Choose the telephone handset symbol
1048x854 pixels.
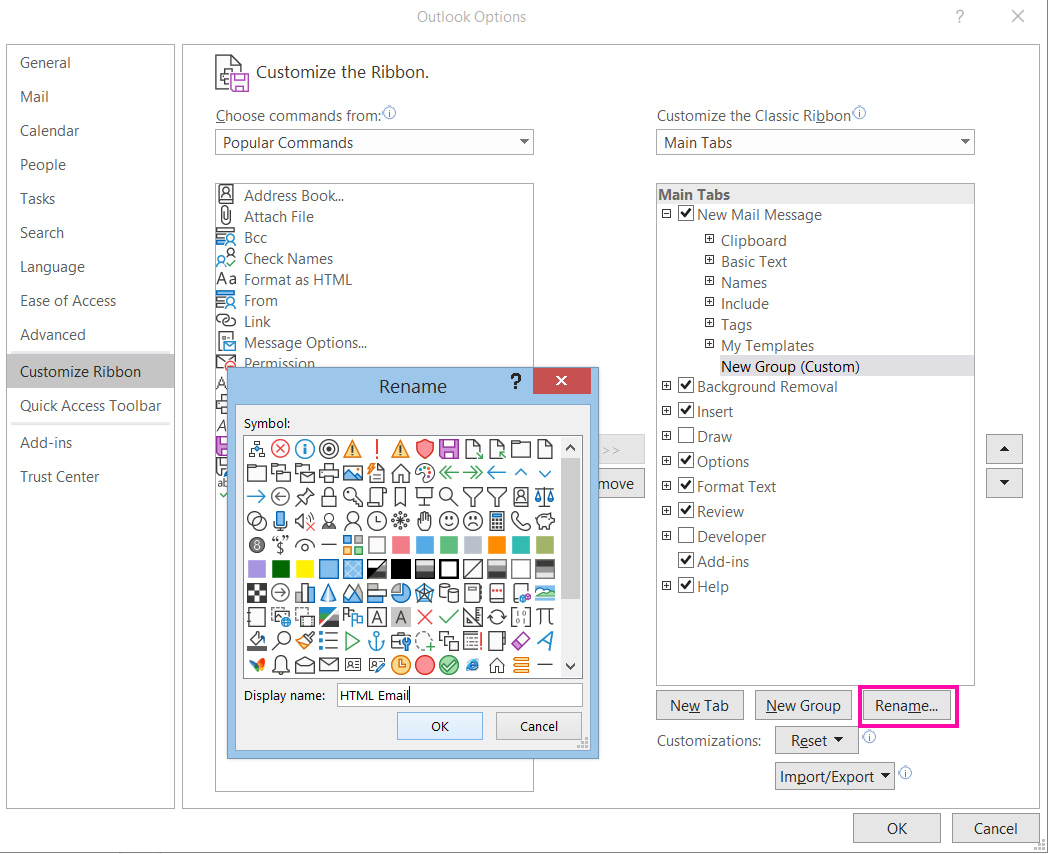[x=521, y=521]
